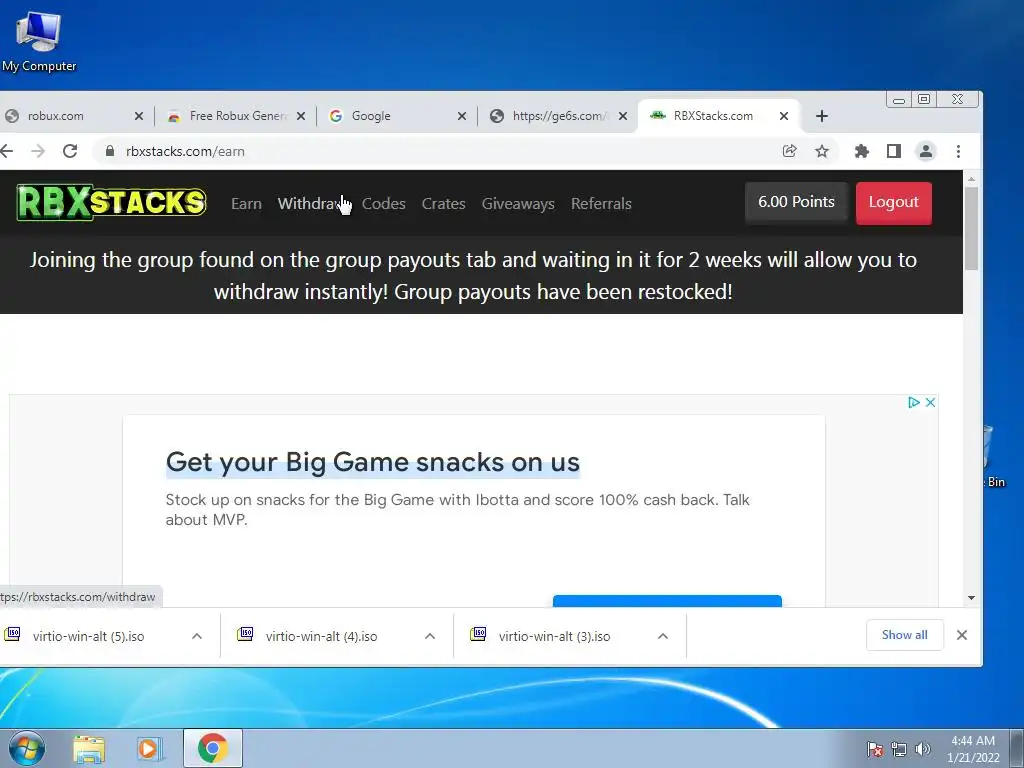Screen dimensions: 1024x768
Task: Expand options for virtio-win-alt (4).iso
Action: coord(430,636)
